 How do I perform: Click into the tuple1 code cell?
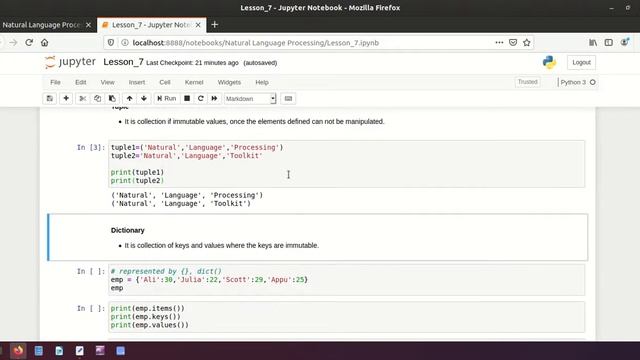point(347,164)
